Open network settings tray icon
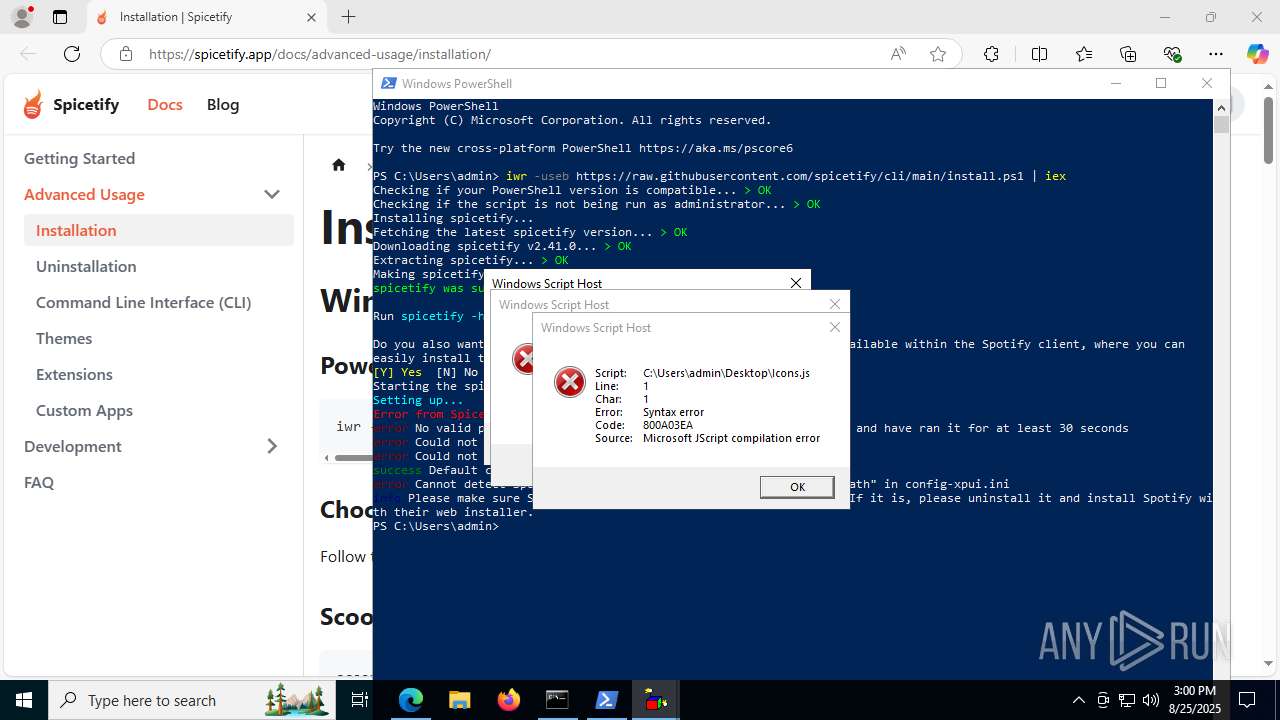 [x=1127, y=700]
